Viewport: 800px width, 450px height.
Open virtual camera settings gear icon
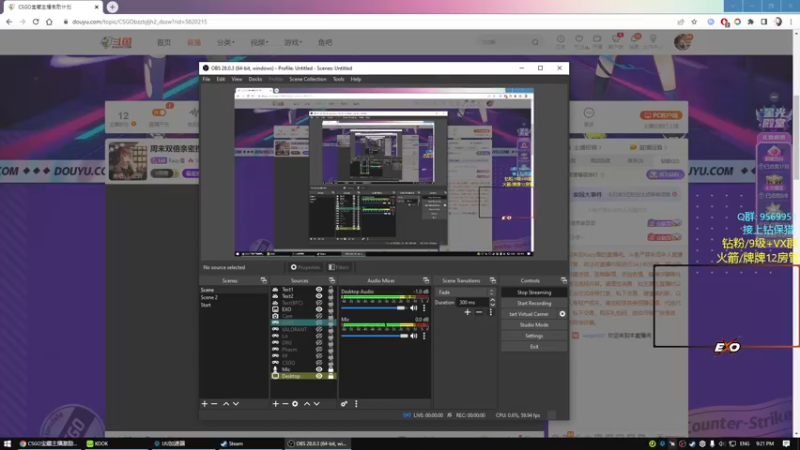point(562,314)
